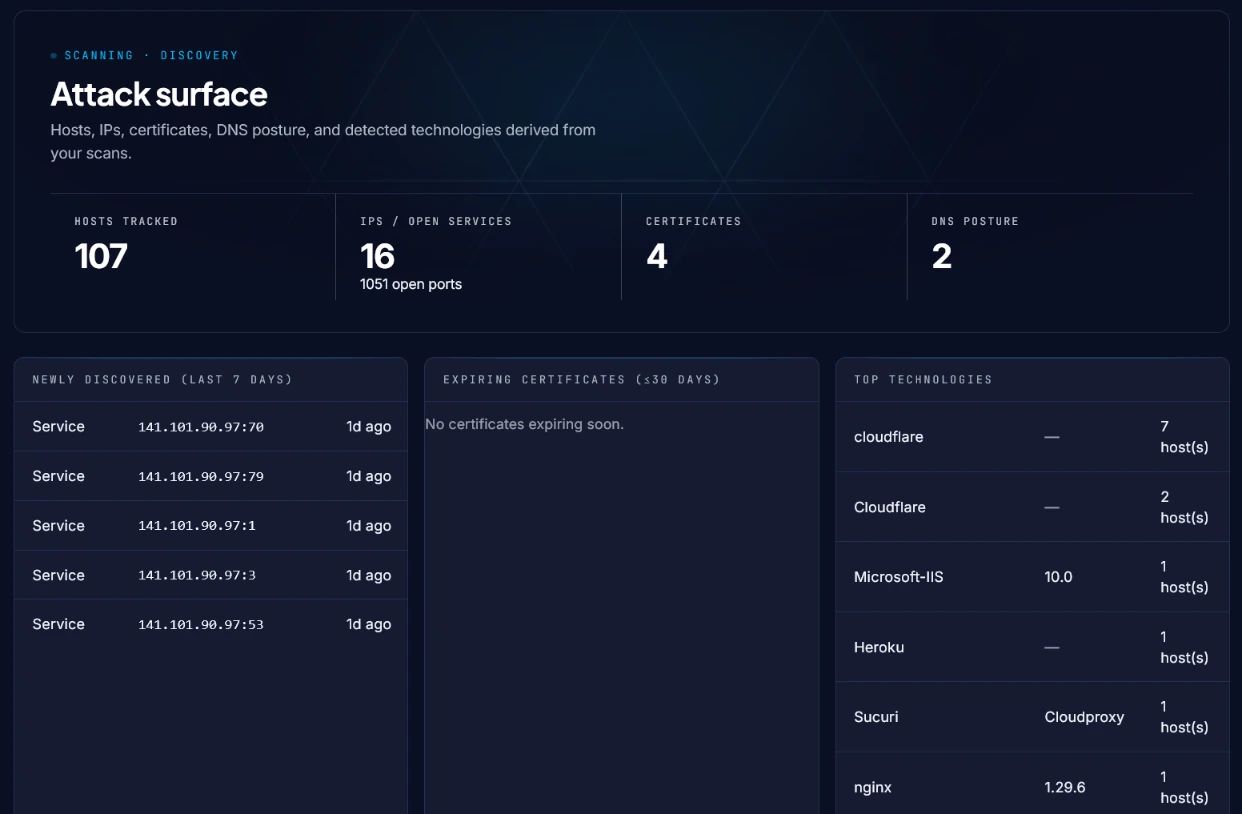Click the No certificates expiring soon message
Image resolution: width=1242 pixels, height=814 pixels.
524,424
